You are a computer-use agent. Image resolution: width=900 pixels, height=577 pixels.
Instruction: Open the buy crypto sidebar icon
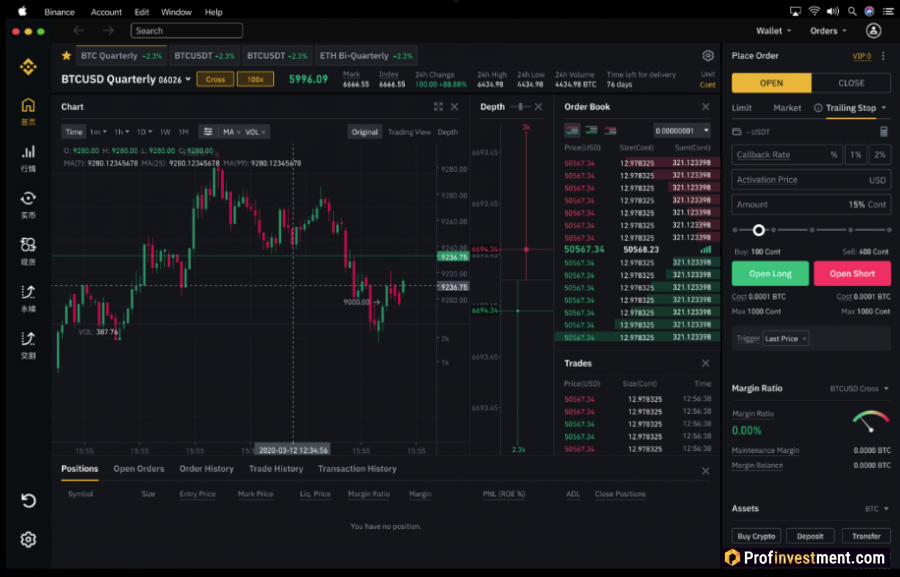pyautogui.click(x=28, y=199)
